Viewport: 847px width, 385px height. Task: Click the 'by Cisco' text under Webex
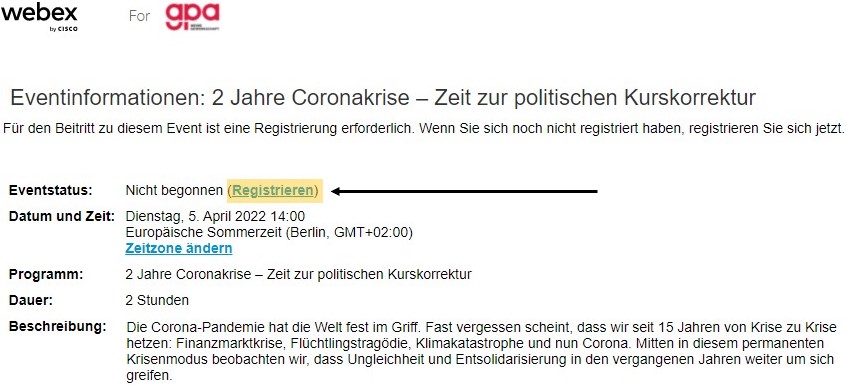(63, 29)
